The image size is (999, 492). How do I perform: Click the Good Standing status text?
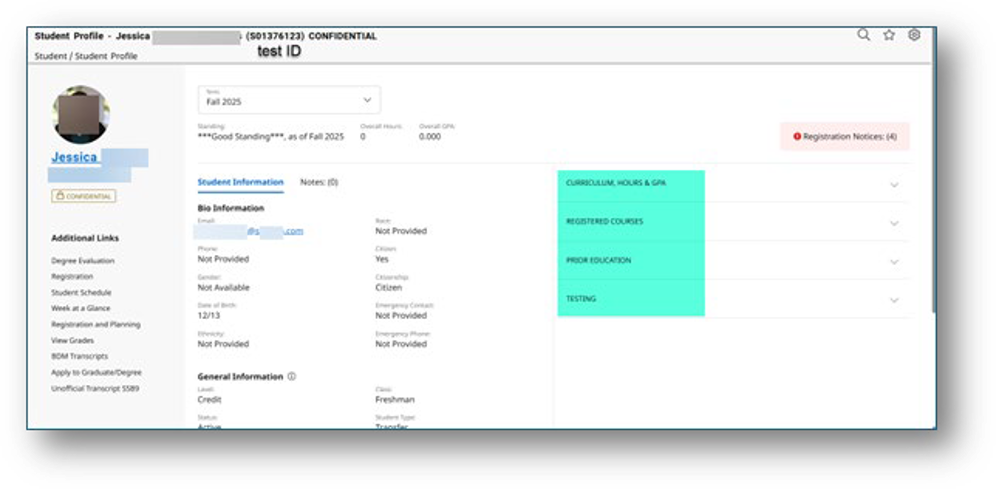271,136
